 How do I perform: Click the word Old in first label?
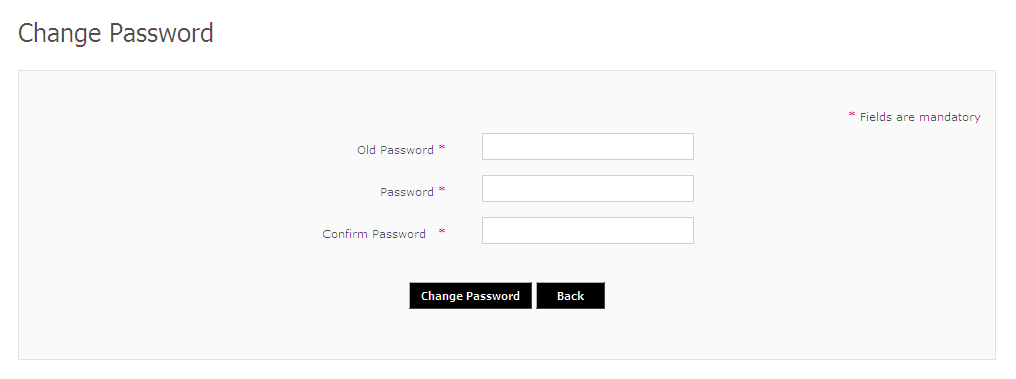pos(366,150)
